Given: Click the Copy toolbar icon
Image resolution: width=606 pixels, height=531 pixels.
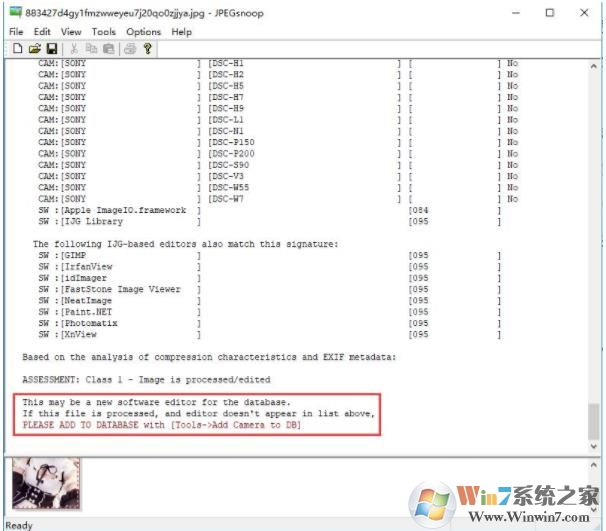Looking at the screenshot, I should click(x=91, y=49).
